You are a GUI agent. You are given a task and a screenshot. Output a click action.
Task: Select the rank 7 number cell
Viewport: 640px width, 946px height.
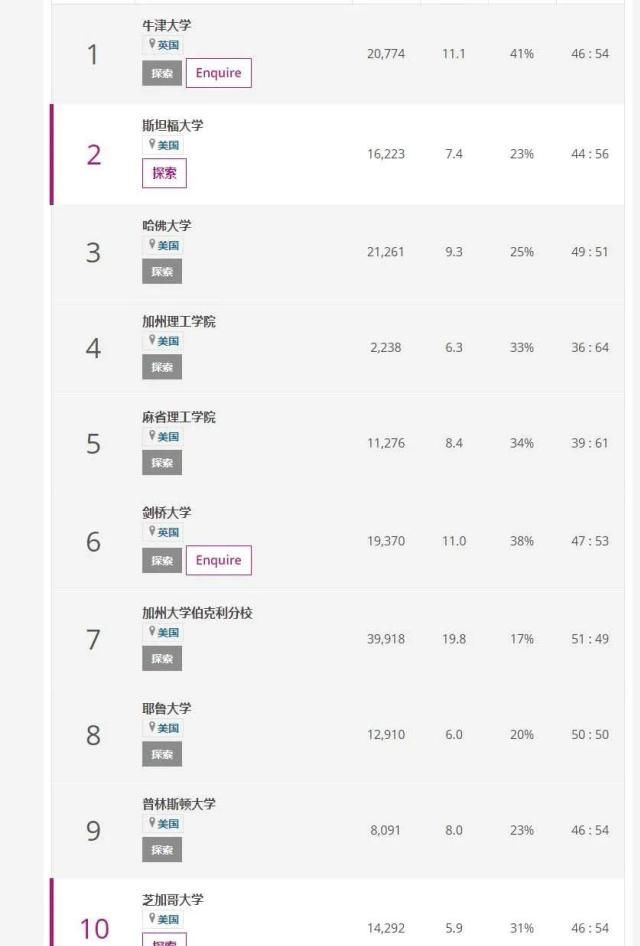point(93,639)
